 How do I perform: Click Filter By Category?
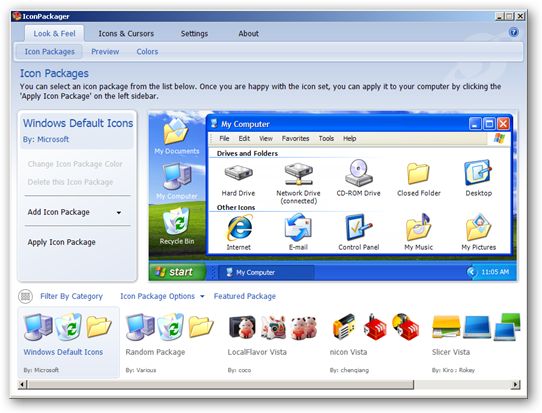(x=71, y=296)
